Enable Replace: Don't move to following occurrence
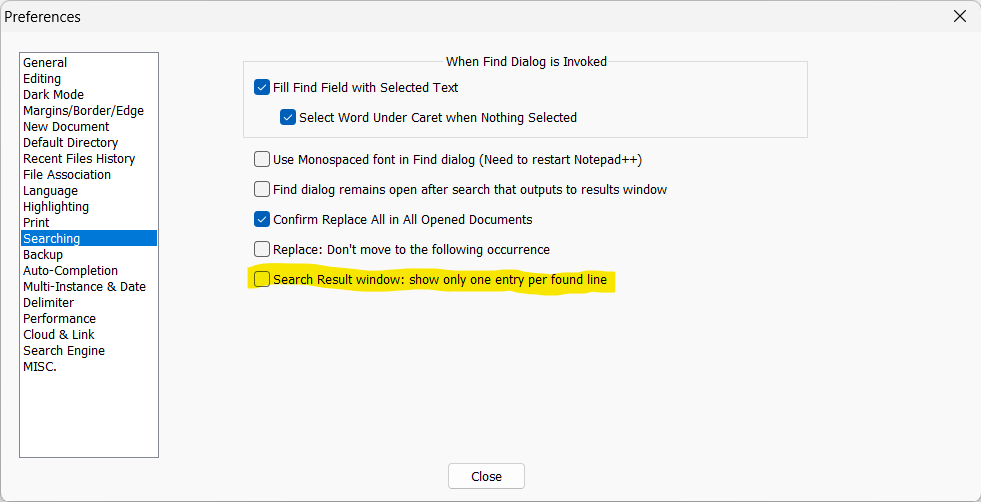 (262, 249)
